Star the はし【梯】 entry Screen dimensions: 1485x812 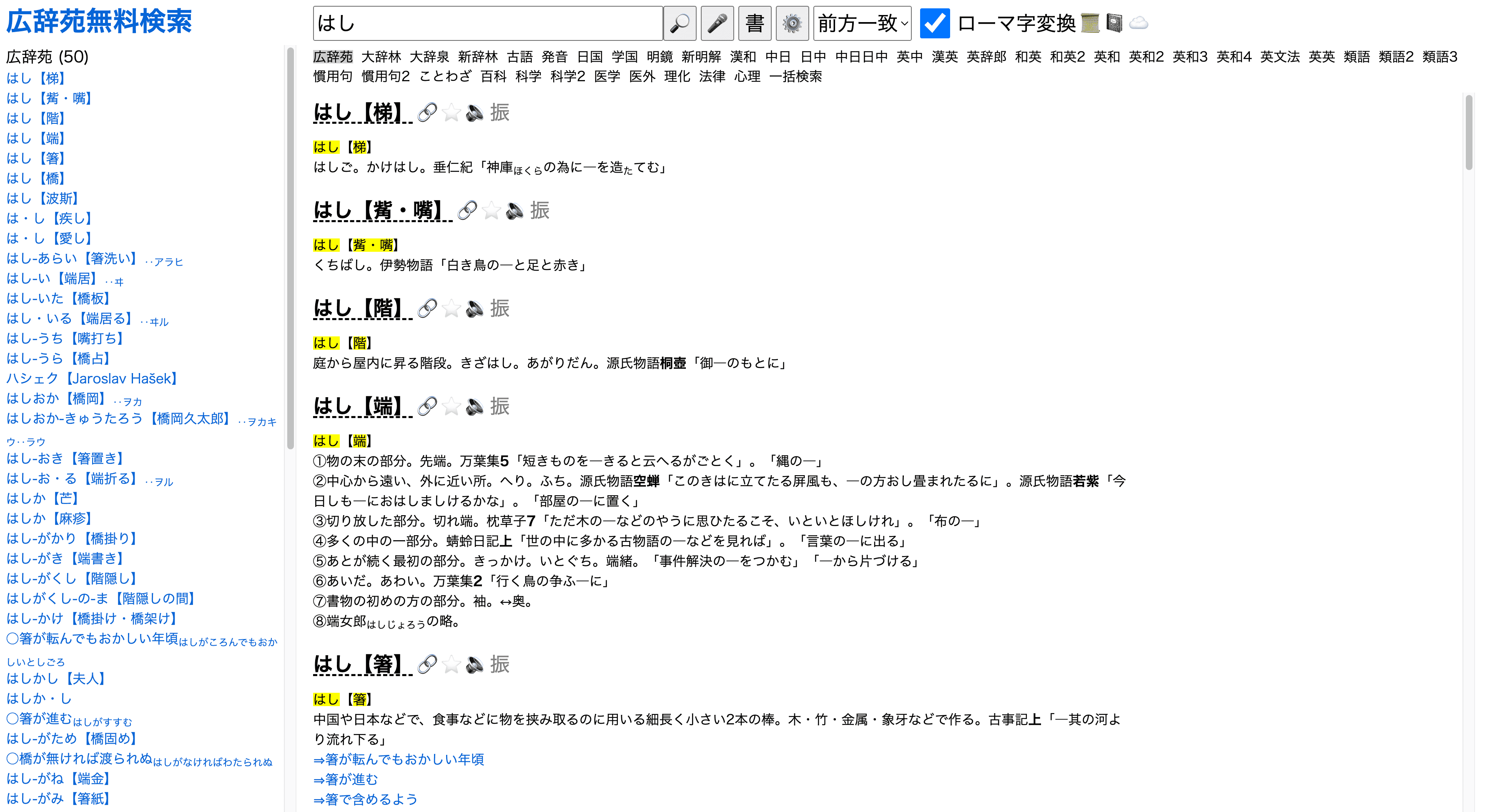pyautogui.click(x=452, y=113)
